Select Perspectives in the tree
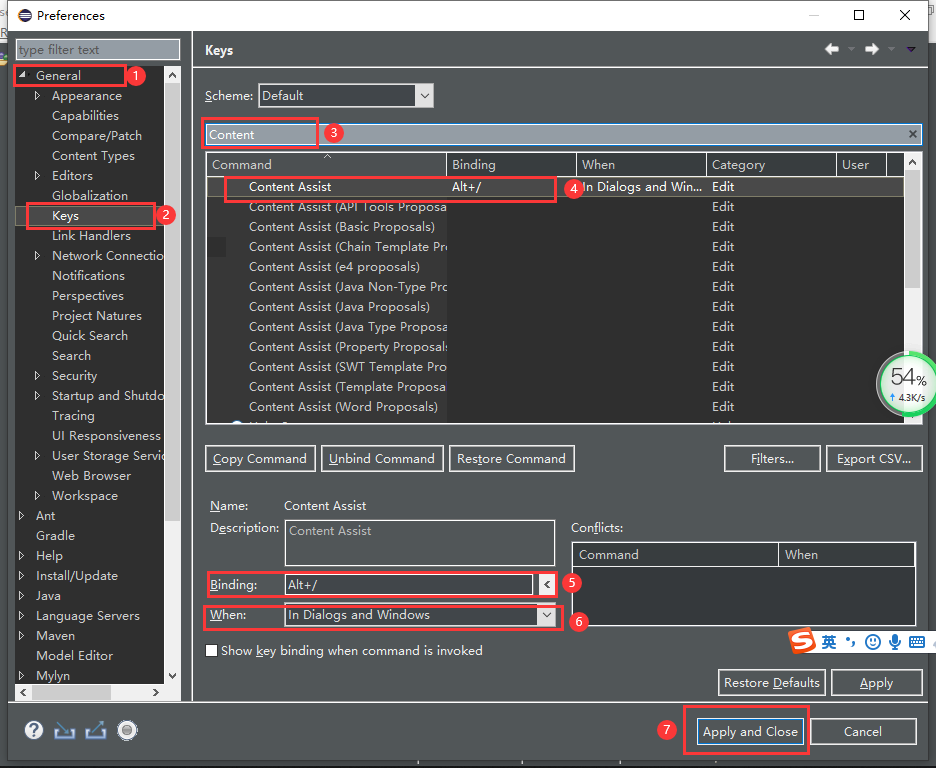This screenshot has height=768, width=936. (x=88, y=295)
